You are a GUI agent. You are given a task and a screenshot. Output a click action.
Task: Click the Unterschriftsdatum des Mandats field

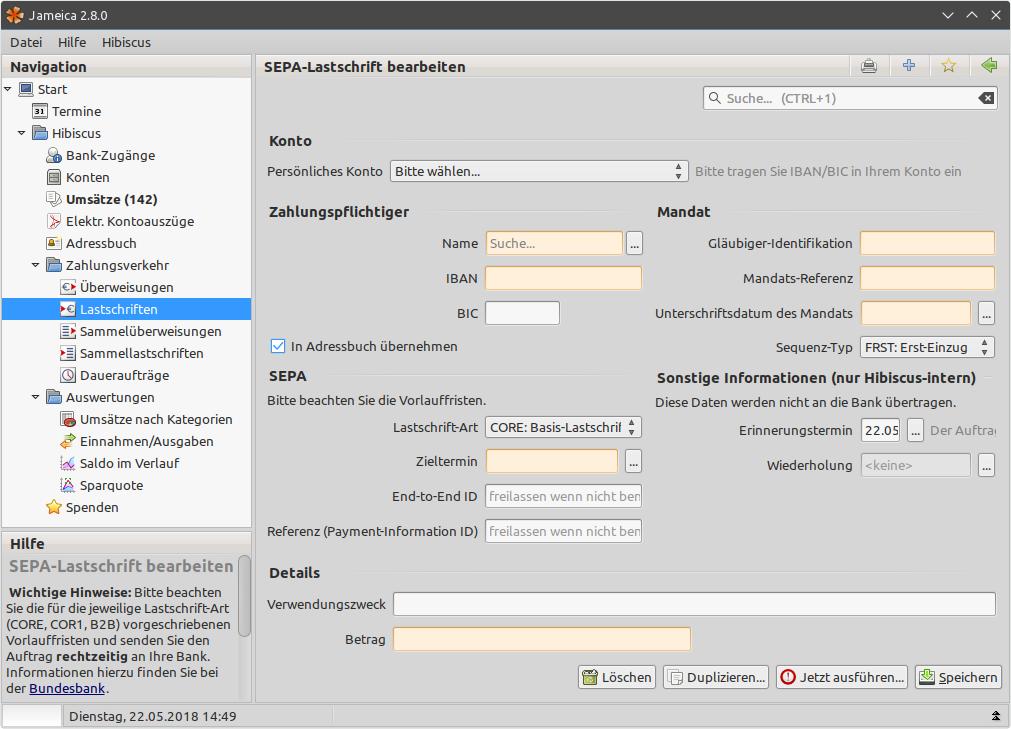[916, 313]
